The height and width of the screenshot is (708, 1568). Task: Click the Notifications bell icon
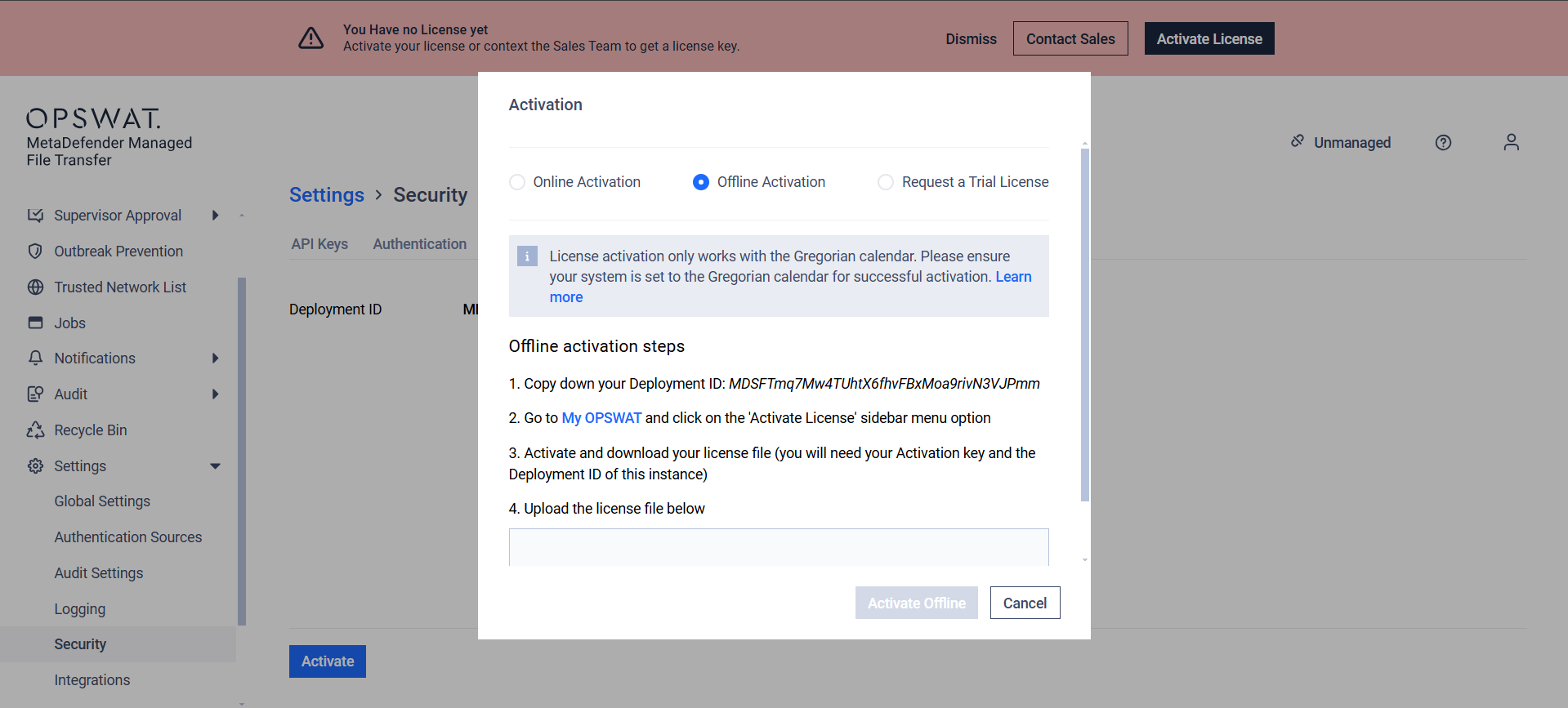click(35, 358)
